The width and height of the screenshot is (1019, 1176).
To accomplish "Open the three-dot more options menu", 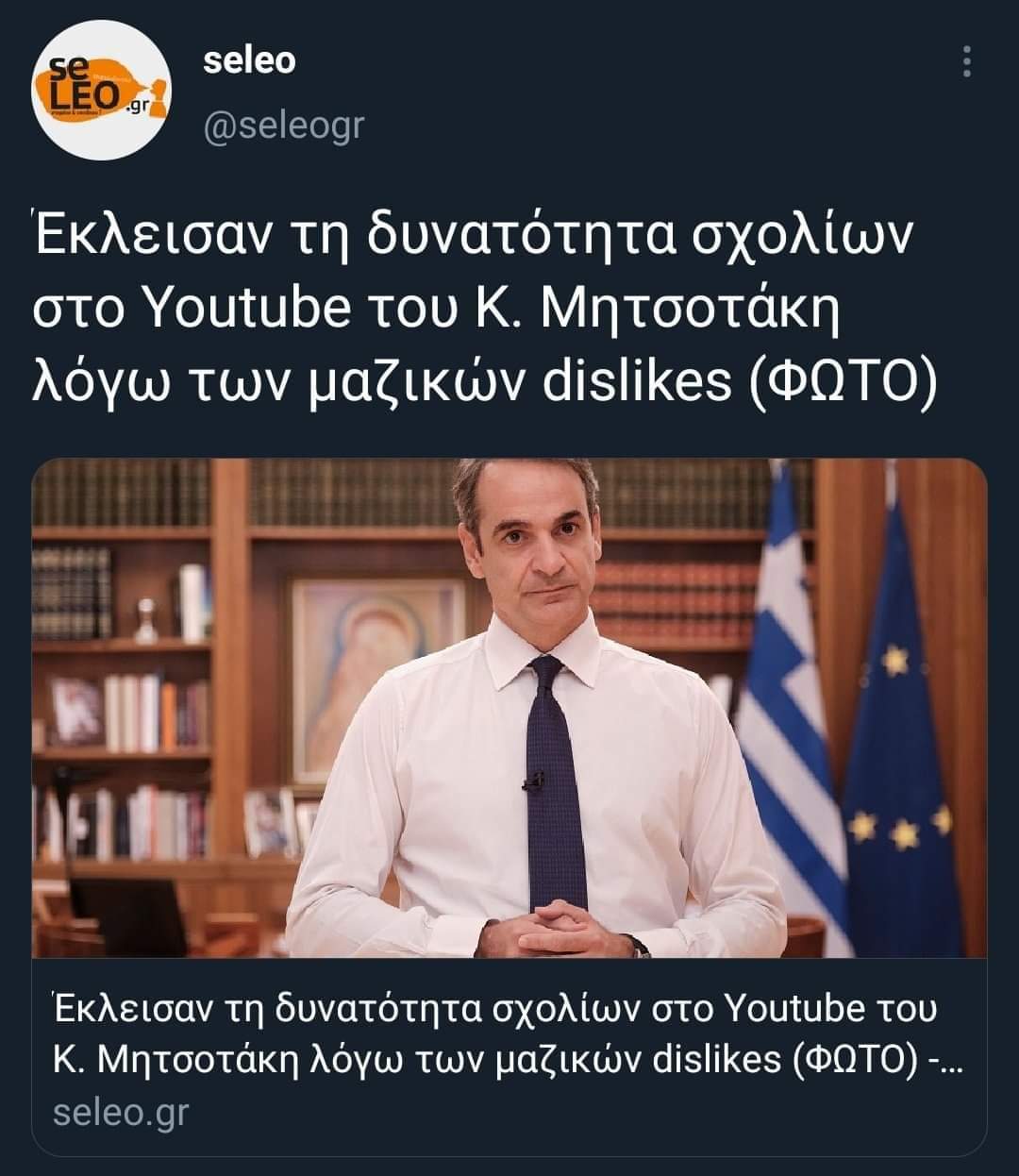I will click(x=966, y=61).
